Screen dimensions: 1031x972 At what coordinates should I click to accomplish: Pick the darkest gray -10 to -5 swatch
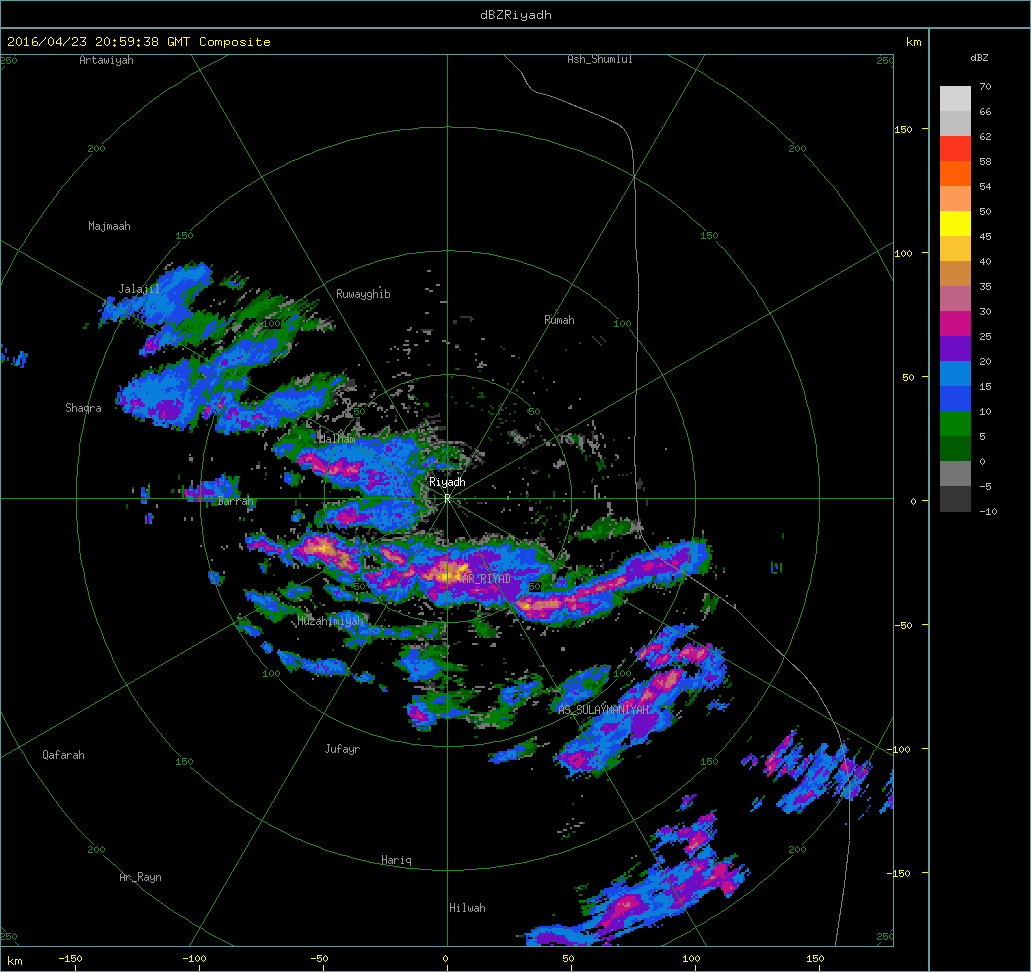tap(955, 498)
